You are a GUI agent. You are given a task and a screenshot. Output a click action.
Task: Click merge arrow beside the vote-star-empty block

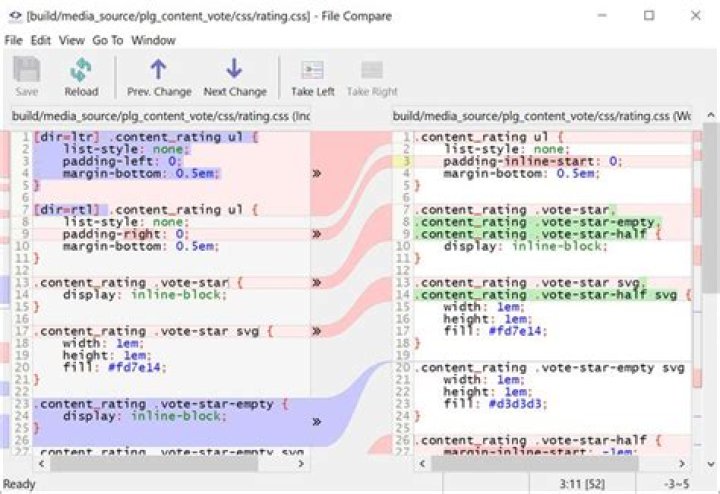pos(316,421)
